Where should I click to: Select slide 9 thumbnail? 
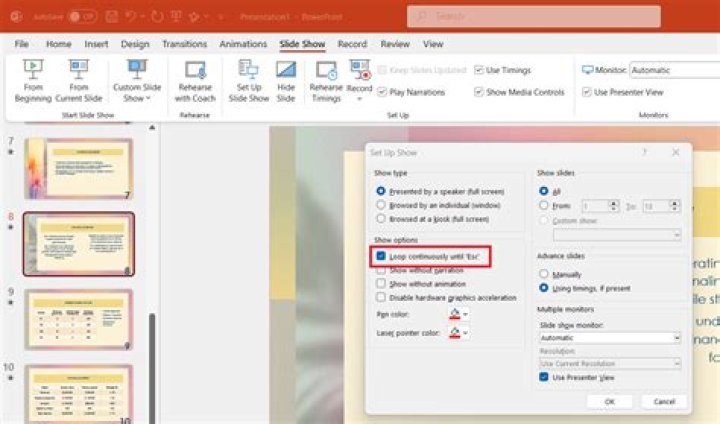point(79,319)
